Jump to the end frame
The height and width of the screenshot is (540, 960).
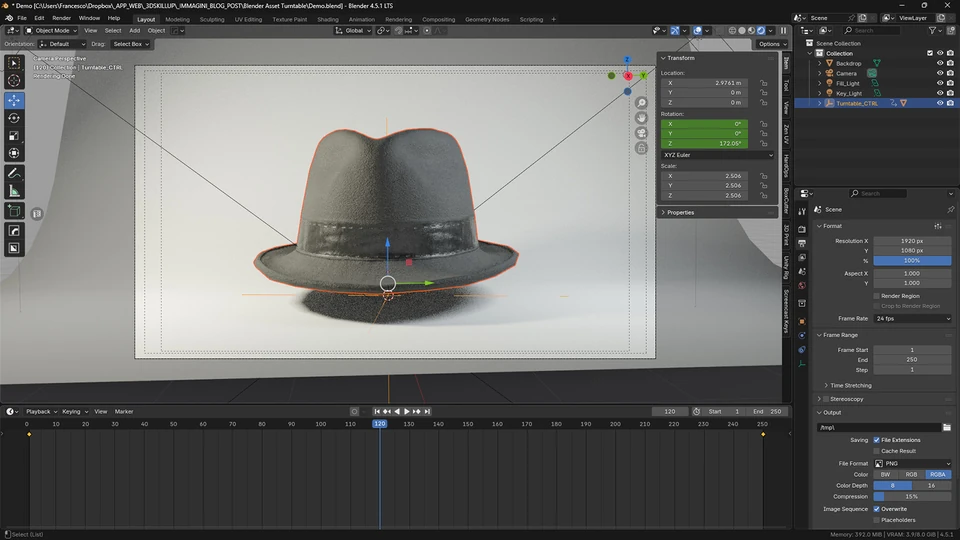(x=427, y=411)
